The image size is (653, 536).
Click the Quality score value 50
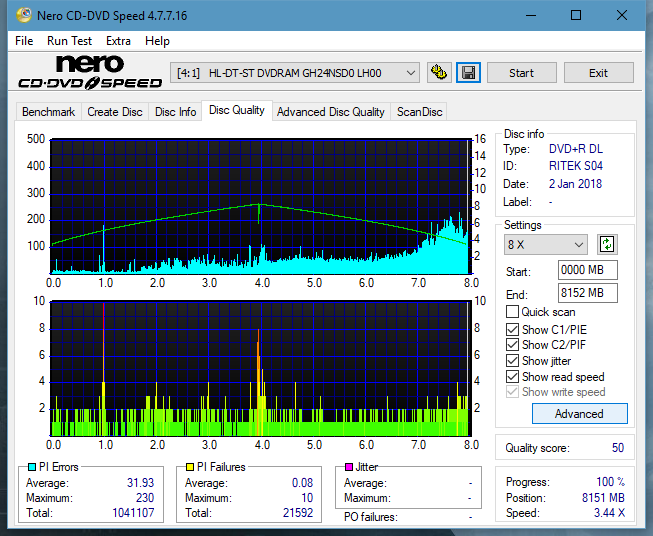[x=618, y=448]
